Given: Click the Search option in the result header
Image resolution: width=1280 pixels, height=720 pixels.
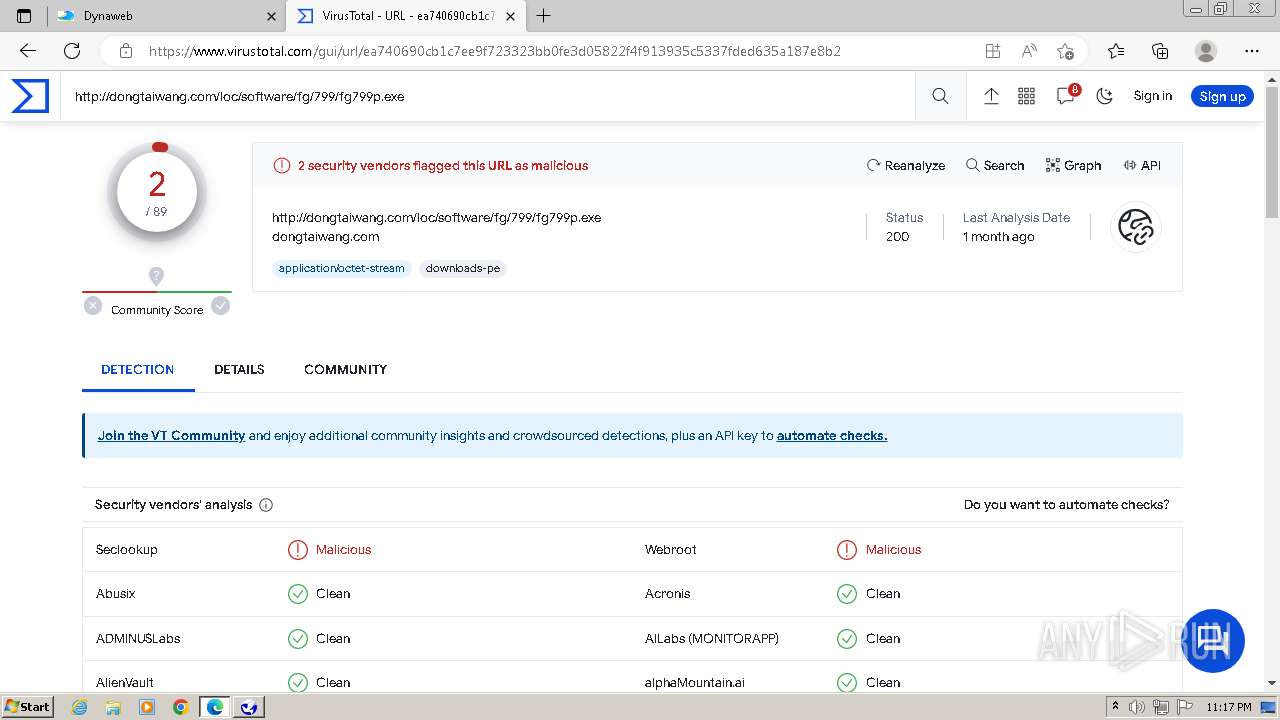Looking at the screenshot, I should tap(994, 165).
